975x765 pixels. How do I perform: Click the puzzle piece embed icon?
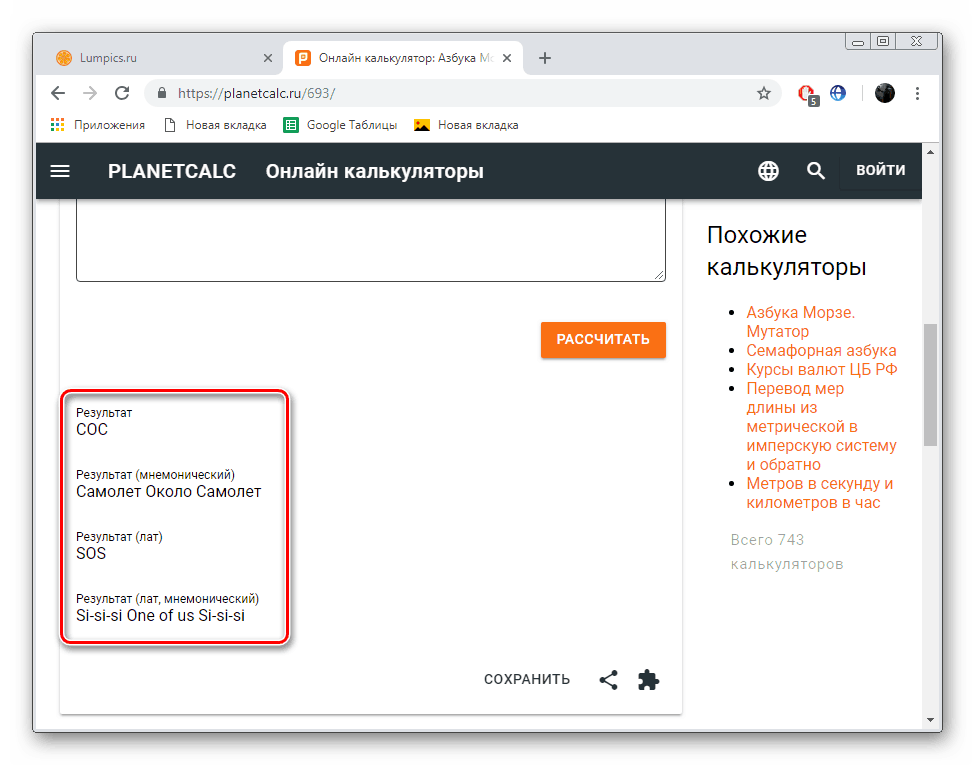pyautogui.click(x=649, y=680)
